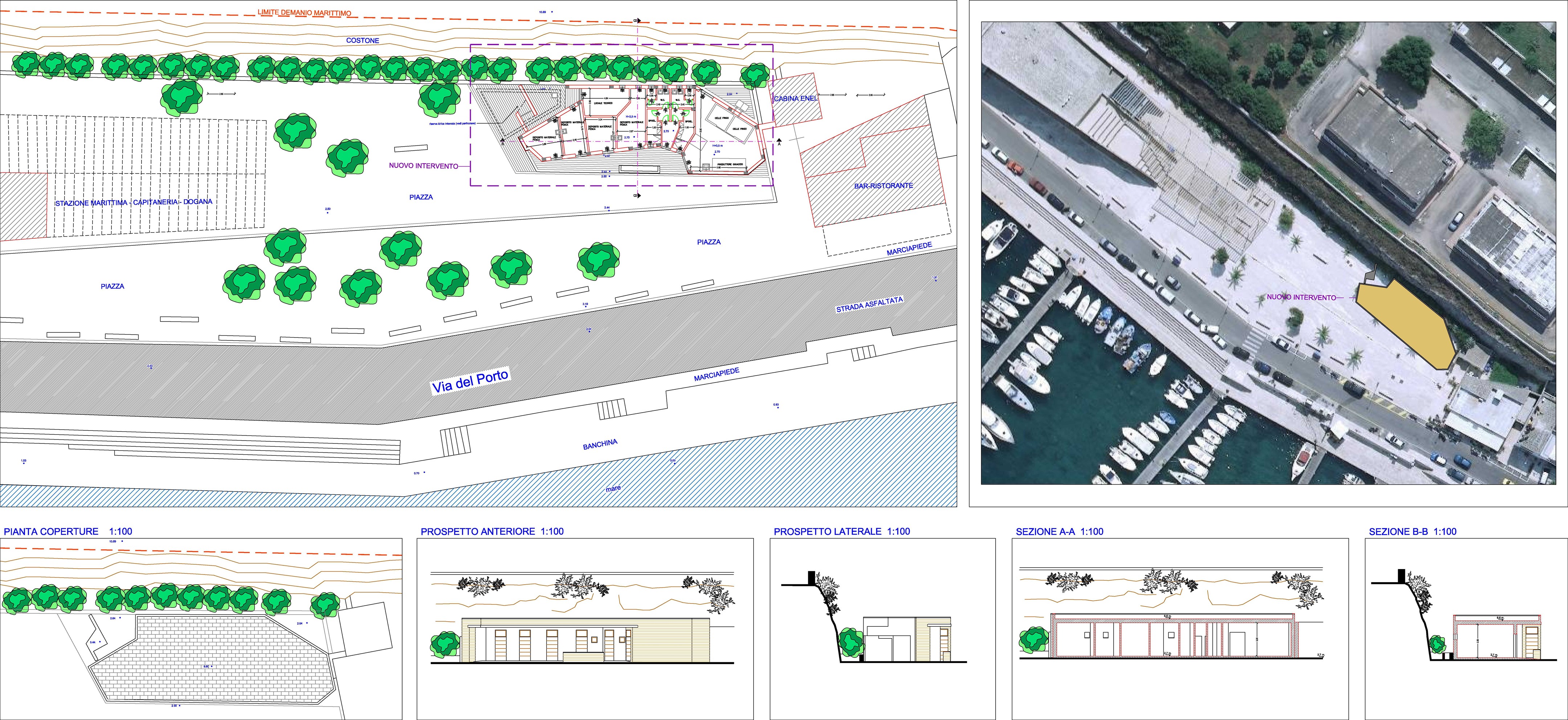Click the "SEZIONE A-A 1:100" title
The image size is (1568, 720).
[1059, 531]
